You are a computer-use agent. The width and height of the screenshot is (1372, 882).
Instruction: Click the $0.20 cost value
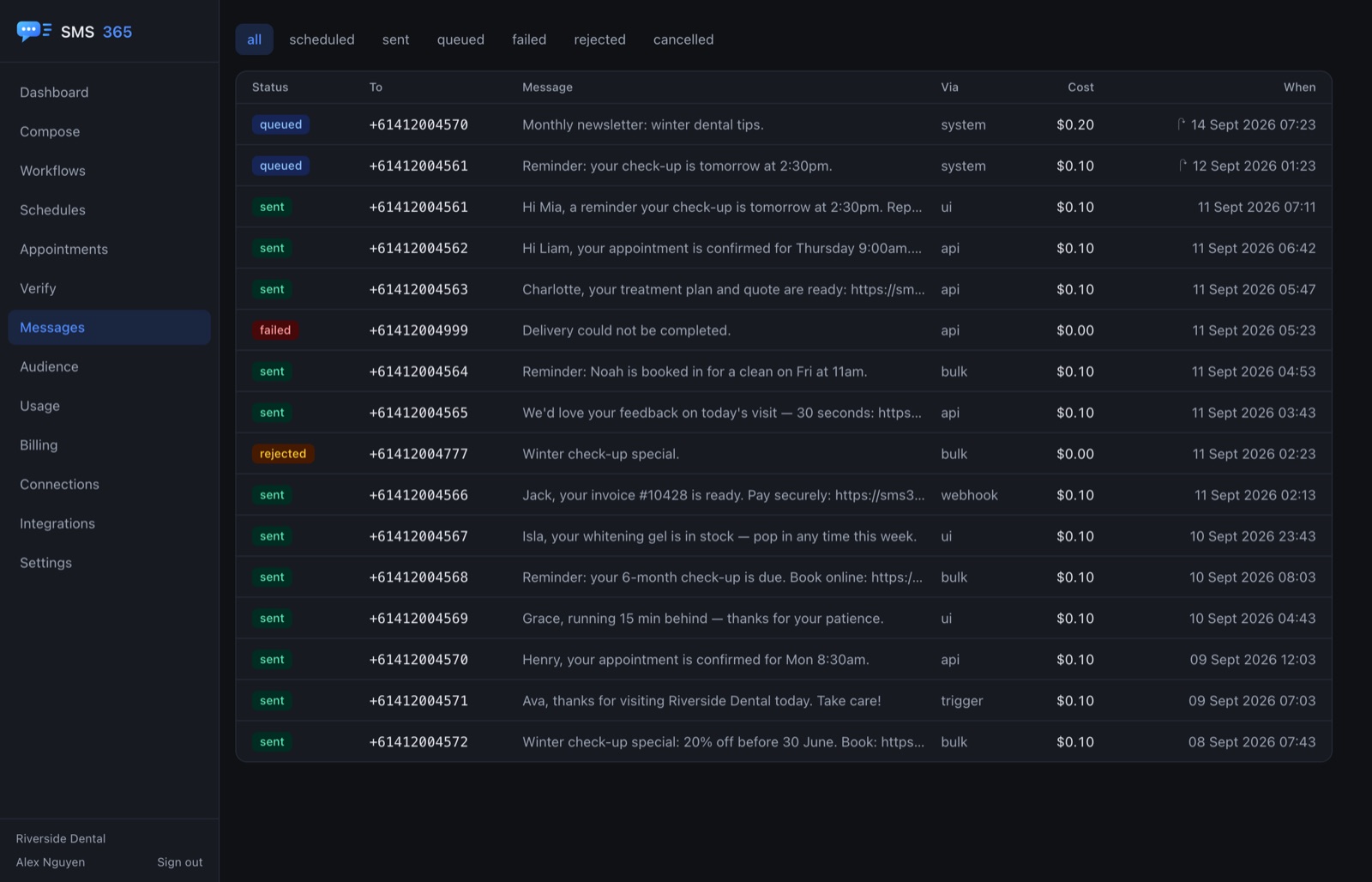tap(1075, 124)
